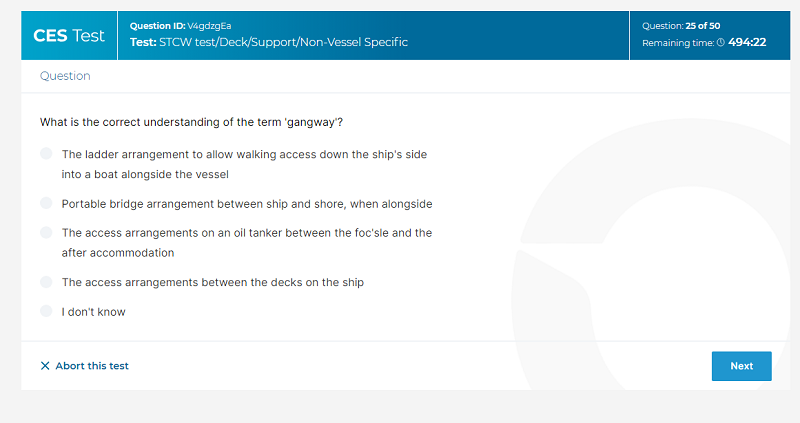Click the Question ID V4gdzgEa text

click(x=181, y=26)
